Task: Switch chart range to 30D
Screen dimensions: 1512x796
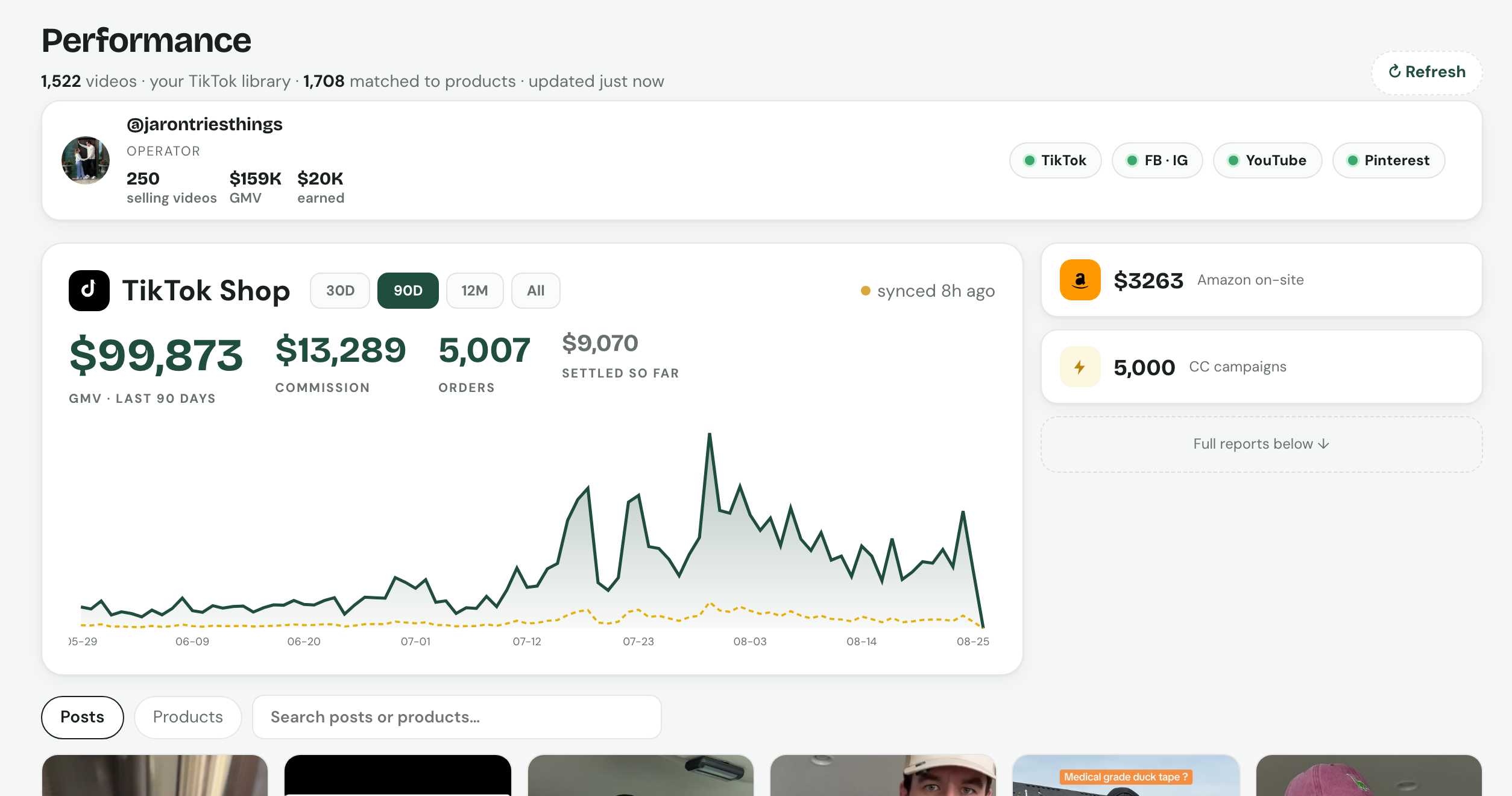Action: (x=340, y=291)
